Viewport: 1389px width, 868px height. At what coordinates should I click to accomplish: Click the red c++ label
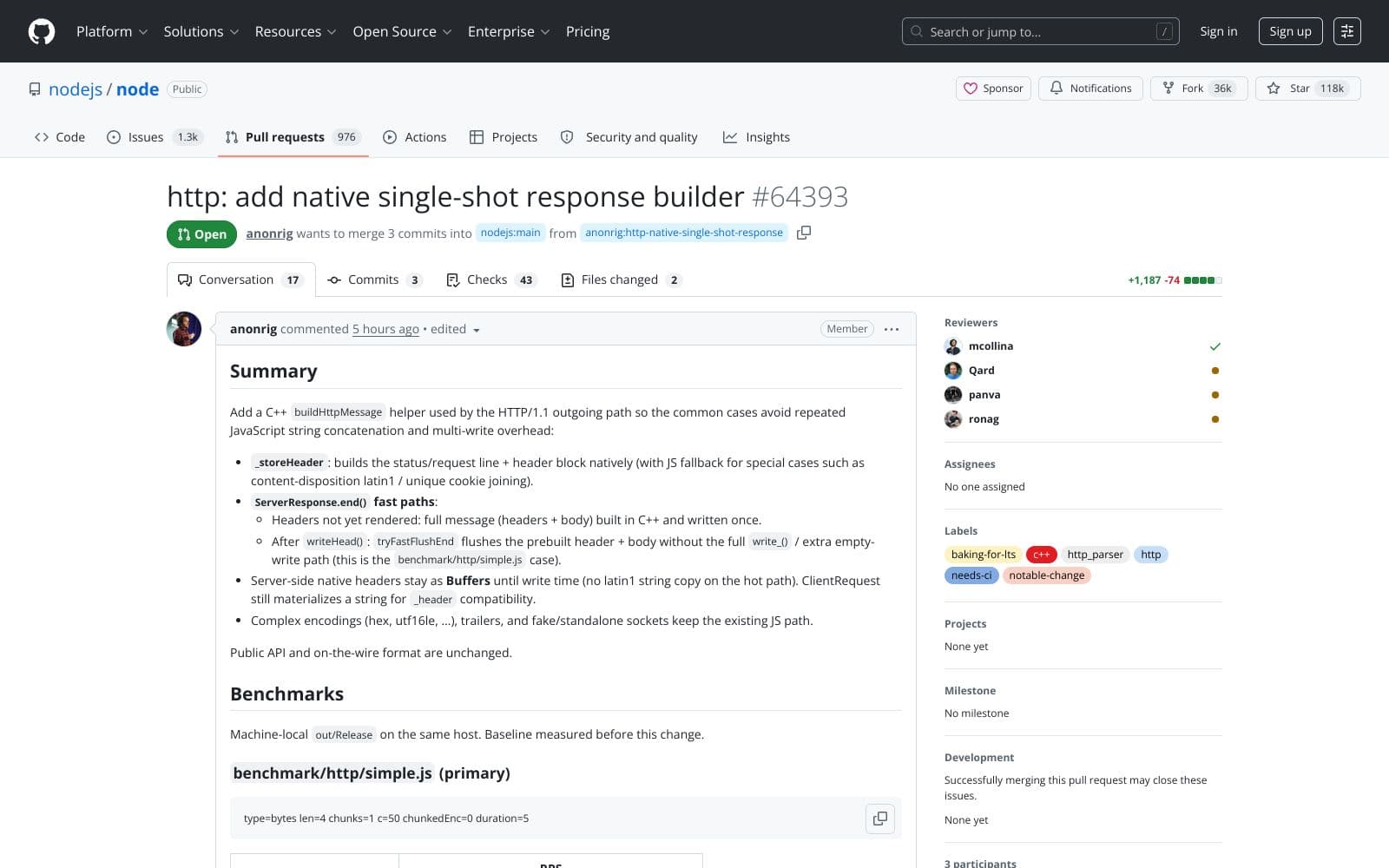click(x=1041, y=555)
